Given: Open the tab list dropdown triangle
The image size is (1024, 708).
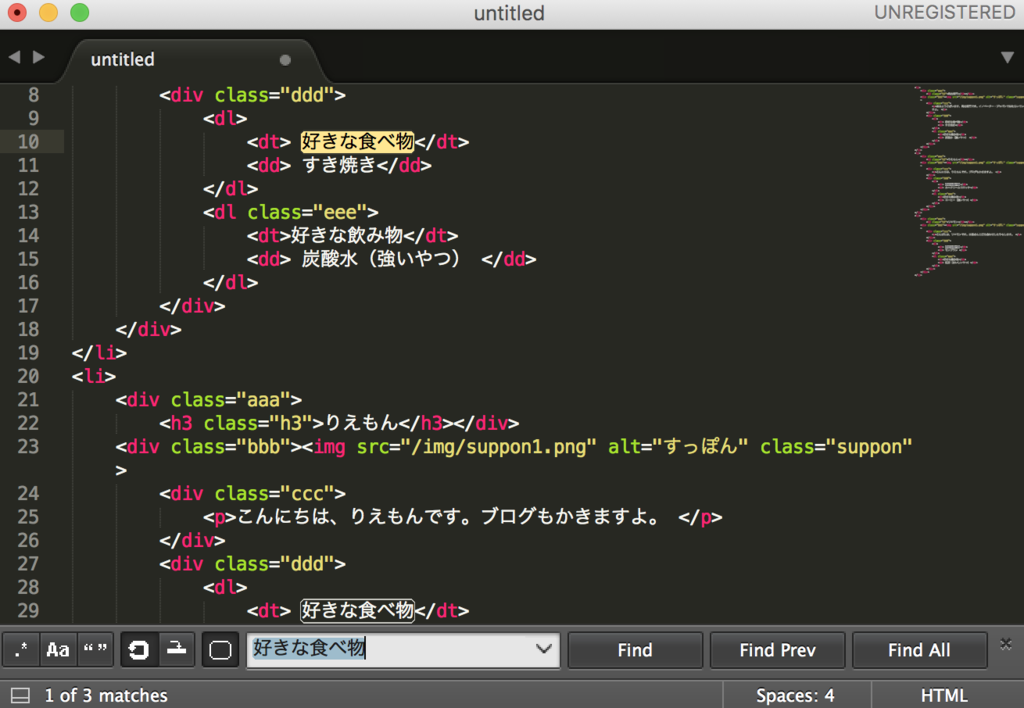Looking at the screenshot, I should pyautogui.click(x=1007, y=57).
